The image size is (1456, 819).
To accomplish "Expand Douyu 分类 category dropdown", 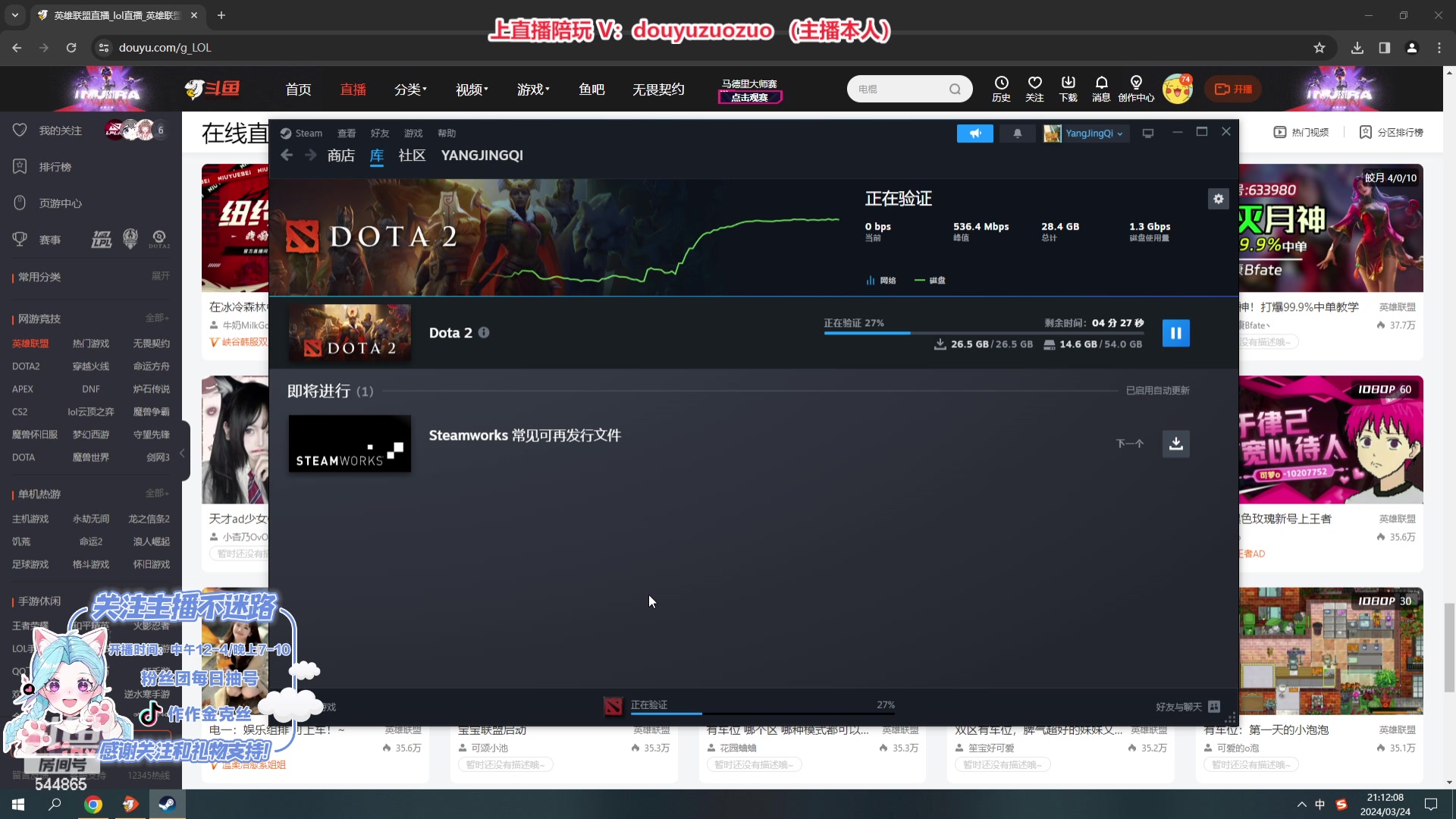I will pyautogui.click(x=410, y=89).
